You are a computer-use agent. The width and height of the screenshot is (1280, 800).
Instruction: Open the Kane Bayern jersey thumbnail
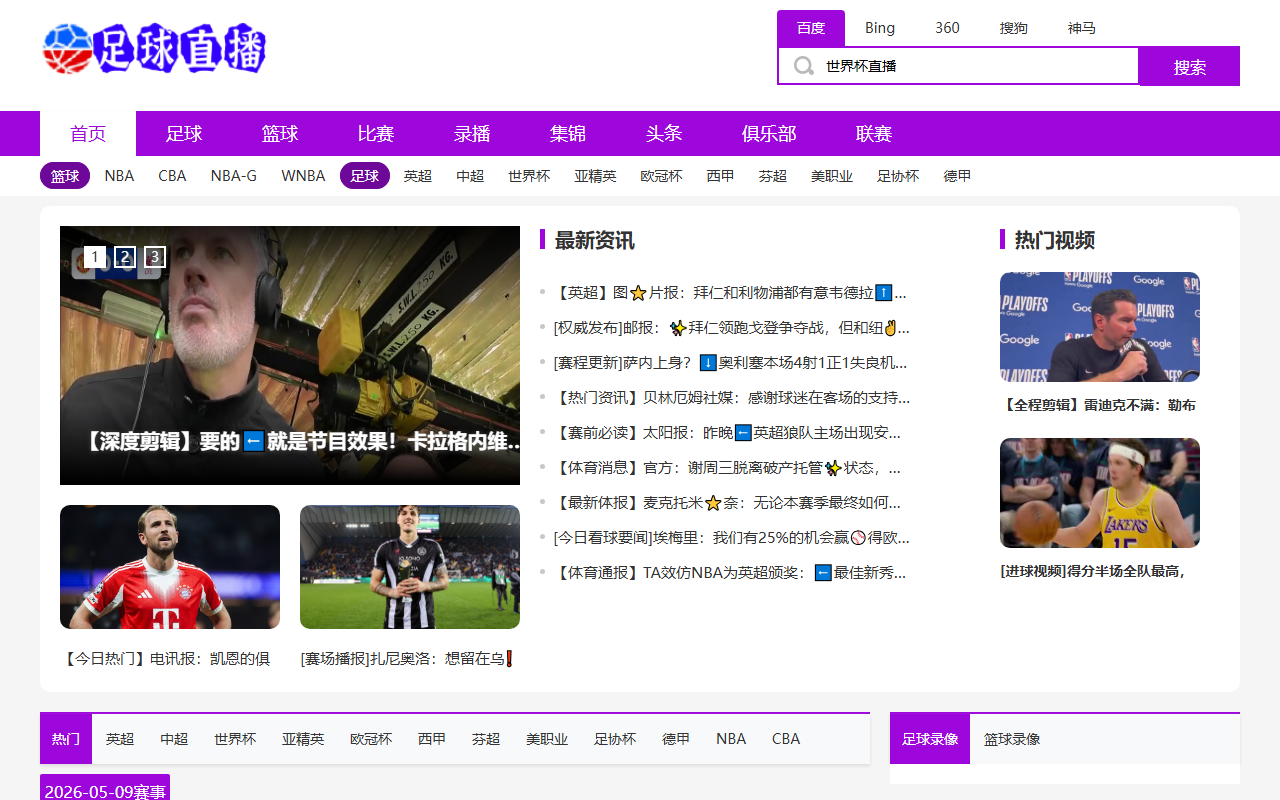pos(170,567)
